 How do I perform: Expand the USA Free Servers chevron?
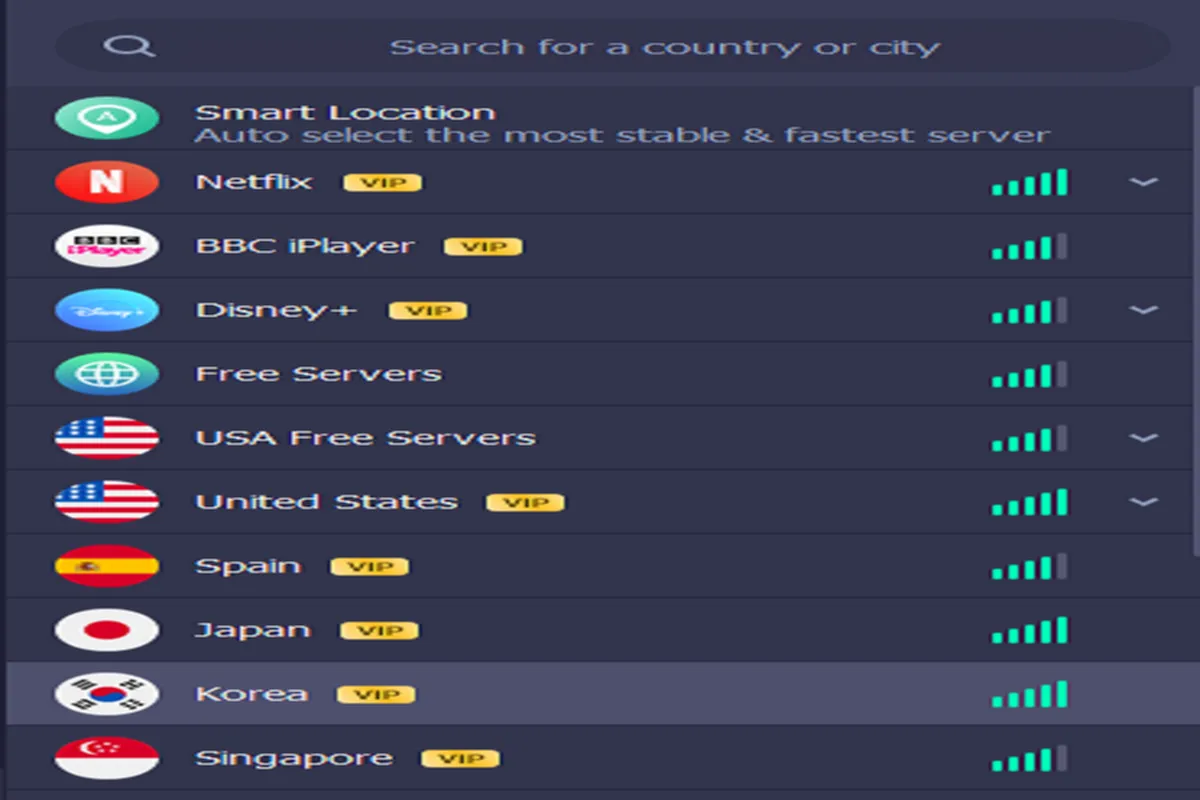(1143, 438)
